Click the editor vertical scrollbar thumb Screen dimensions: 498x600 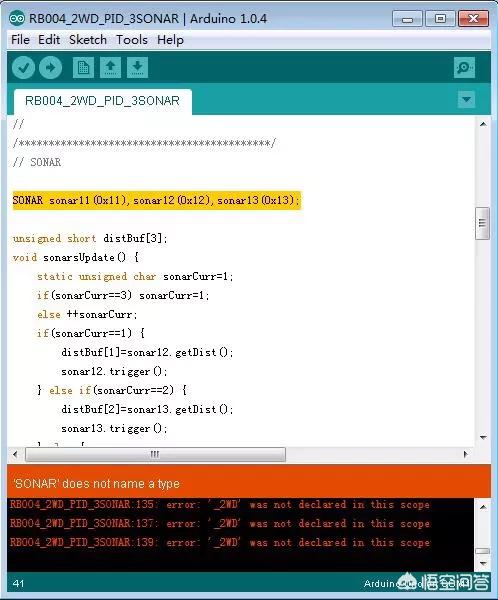[482, 223]
